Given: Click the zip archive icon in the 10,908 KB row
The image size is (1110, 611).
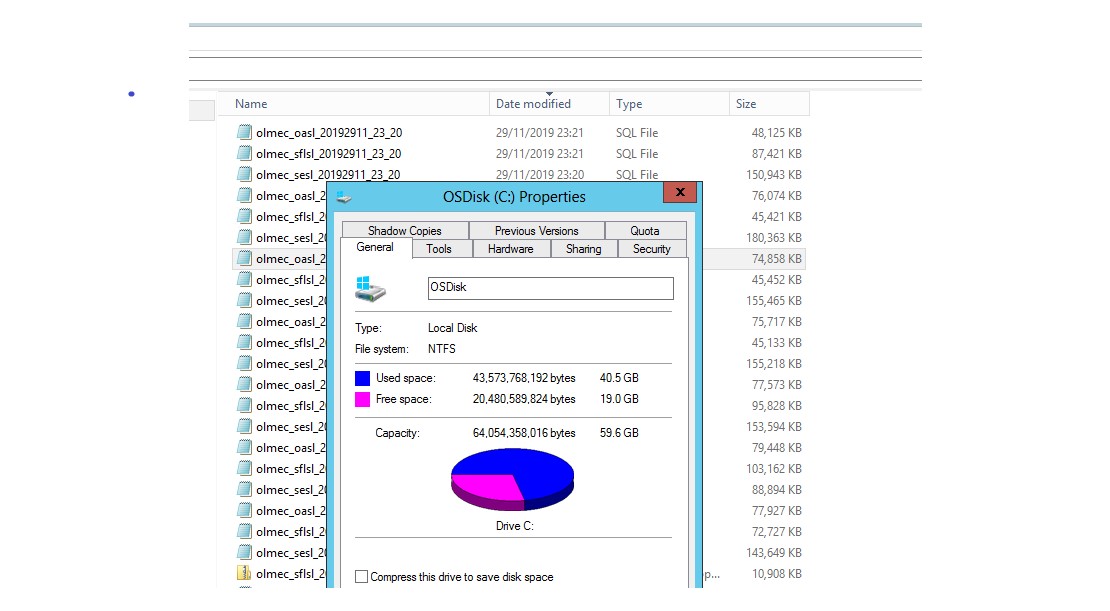Looking at the screenshot, I should click(x=244, y=573).
